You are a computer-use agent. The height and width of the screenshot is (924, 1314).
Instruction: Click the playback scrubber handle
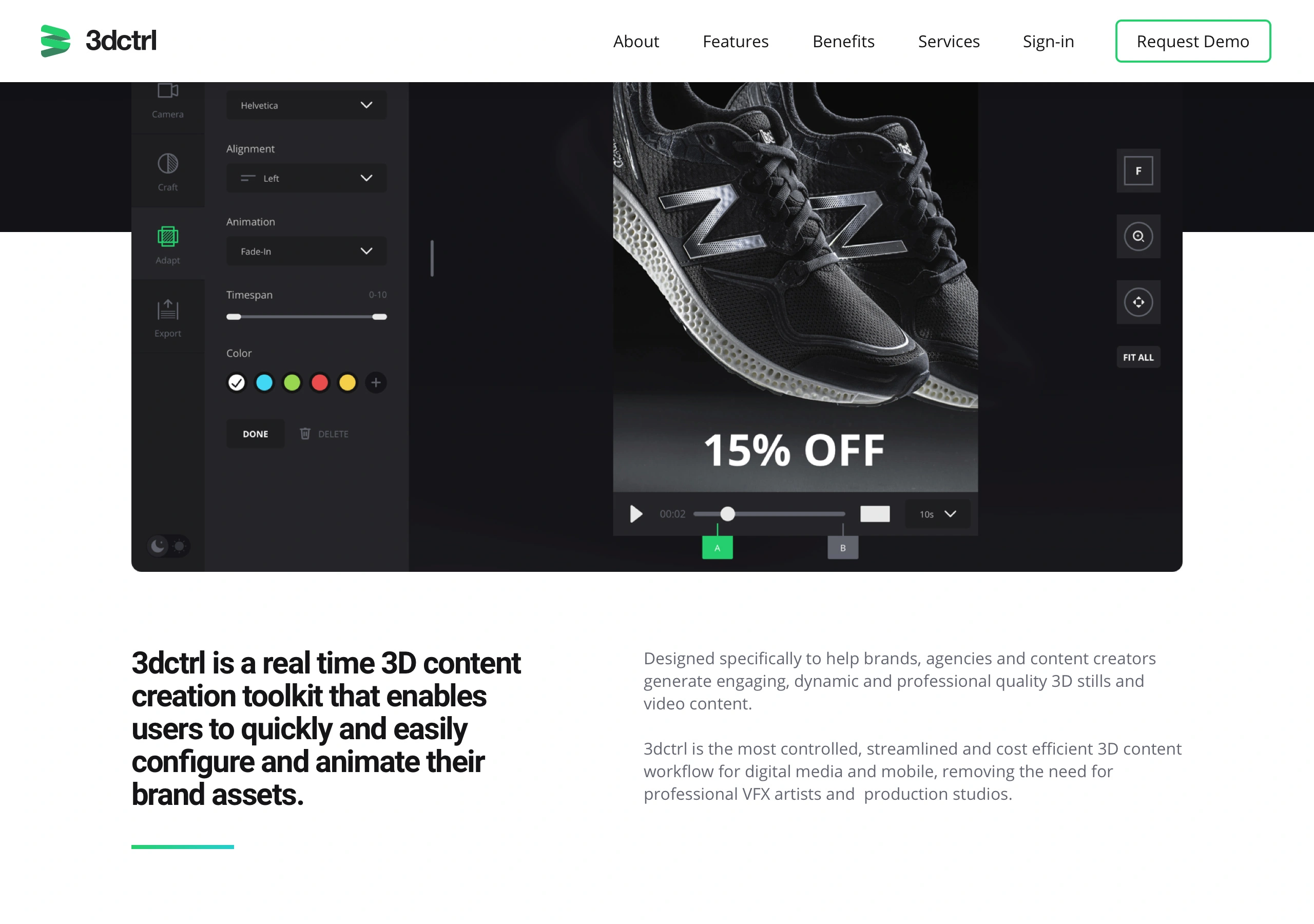coord(727,514)
